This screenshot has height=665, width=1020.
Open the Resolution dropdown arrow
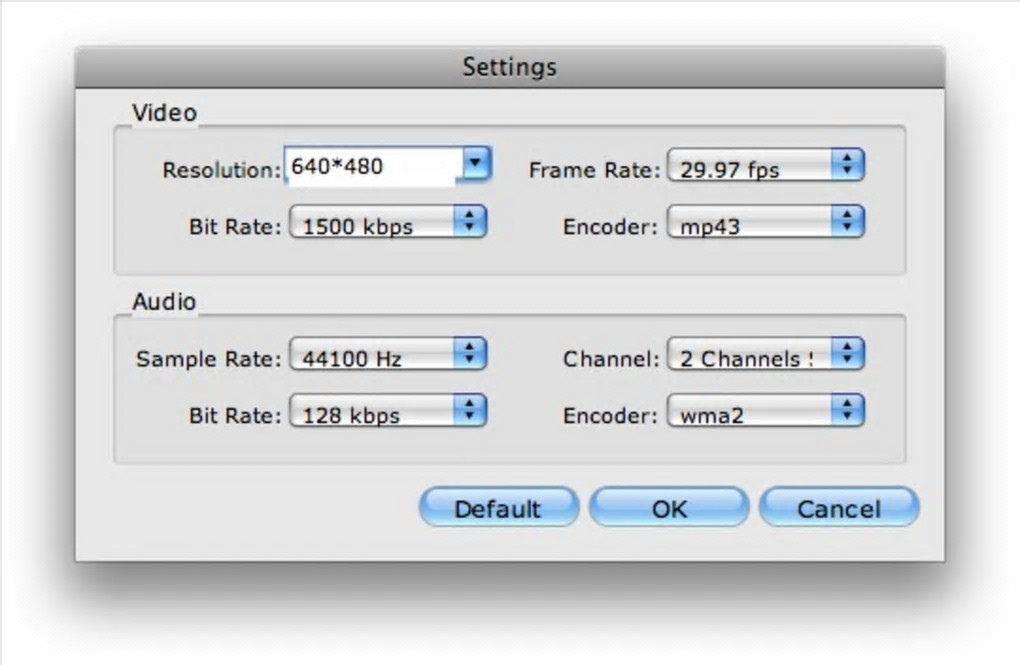pyautogui.click(x=477, y=165)
